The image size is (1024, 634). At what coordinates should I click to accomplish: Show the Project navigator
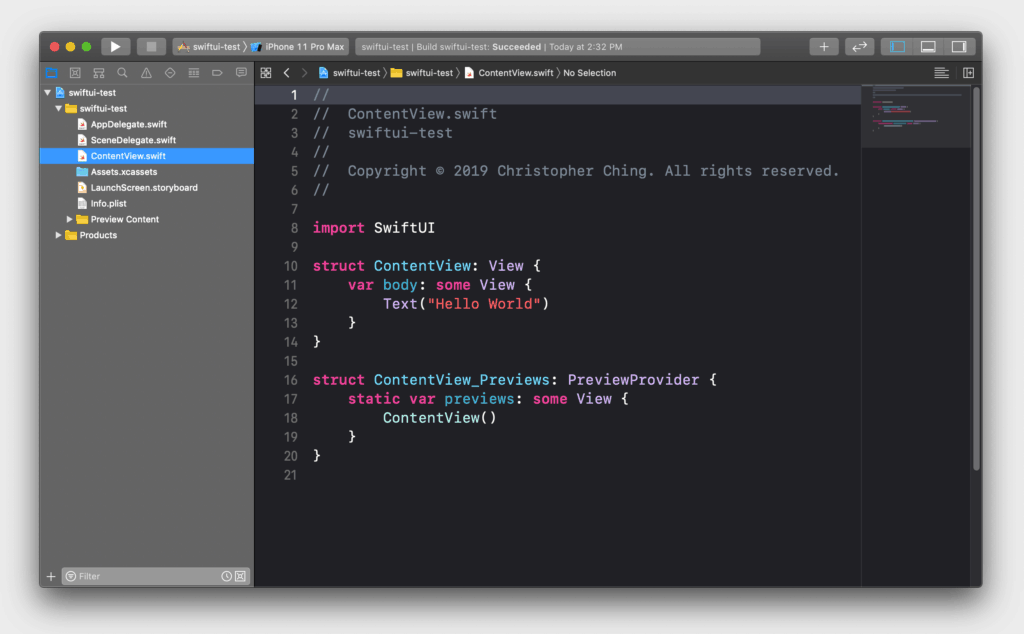pos(52,72)
